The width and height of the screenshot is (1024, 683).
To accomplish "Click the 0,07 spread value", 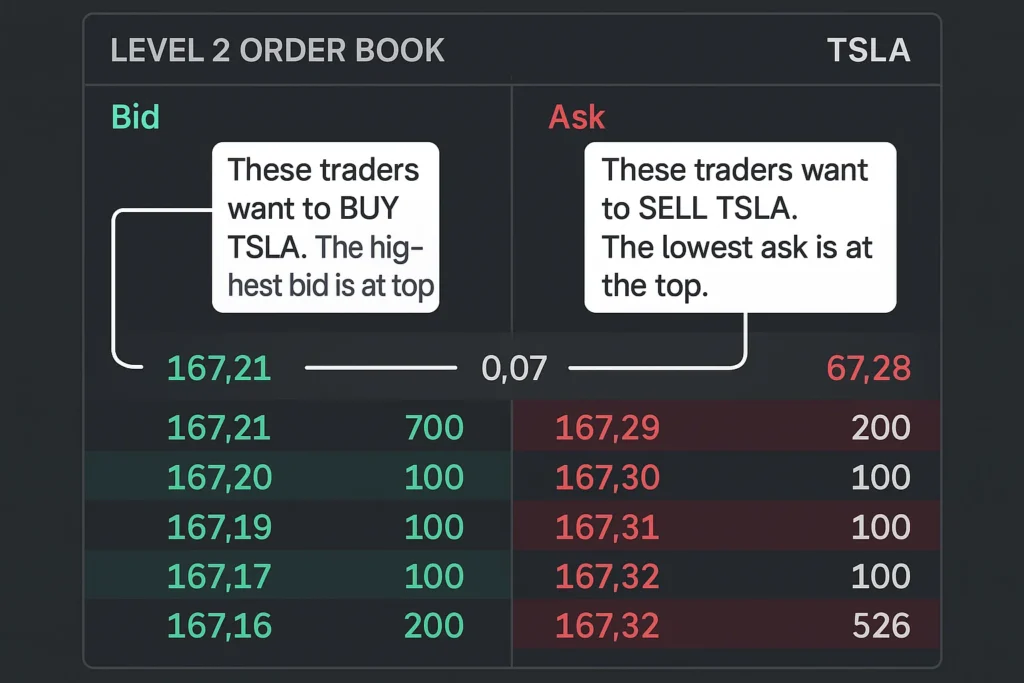I will click(x=514, y=368).
